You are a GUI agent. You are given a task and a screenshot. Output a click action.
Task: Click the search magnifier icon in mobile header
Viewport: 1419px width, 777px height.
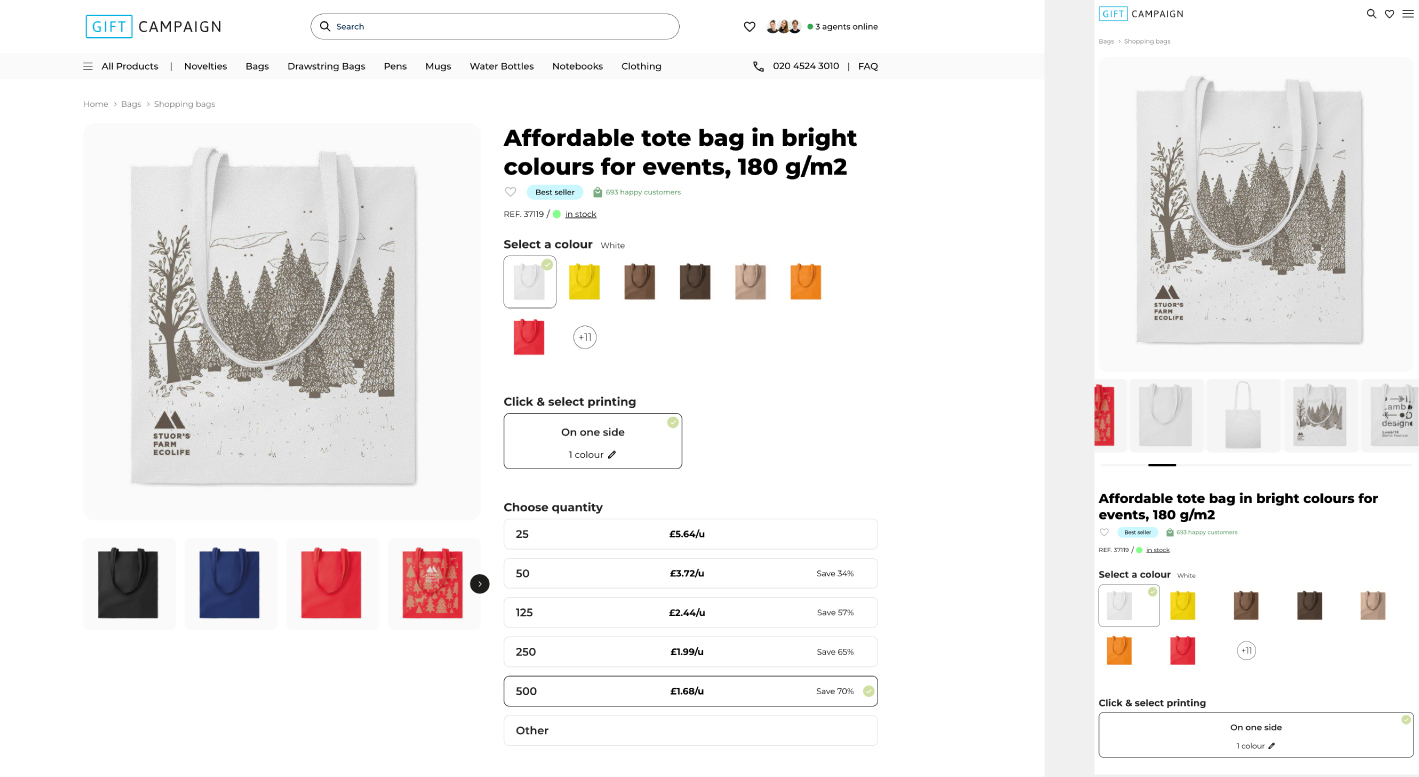[x=1372, y=14]
